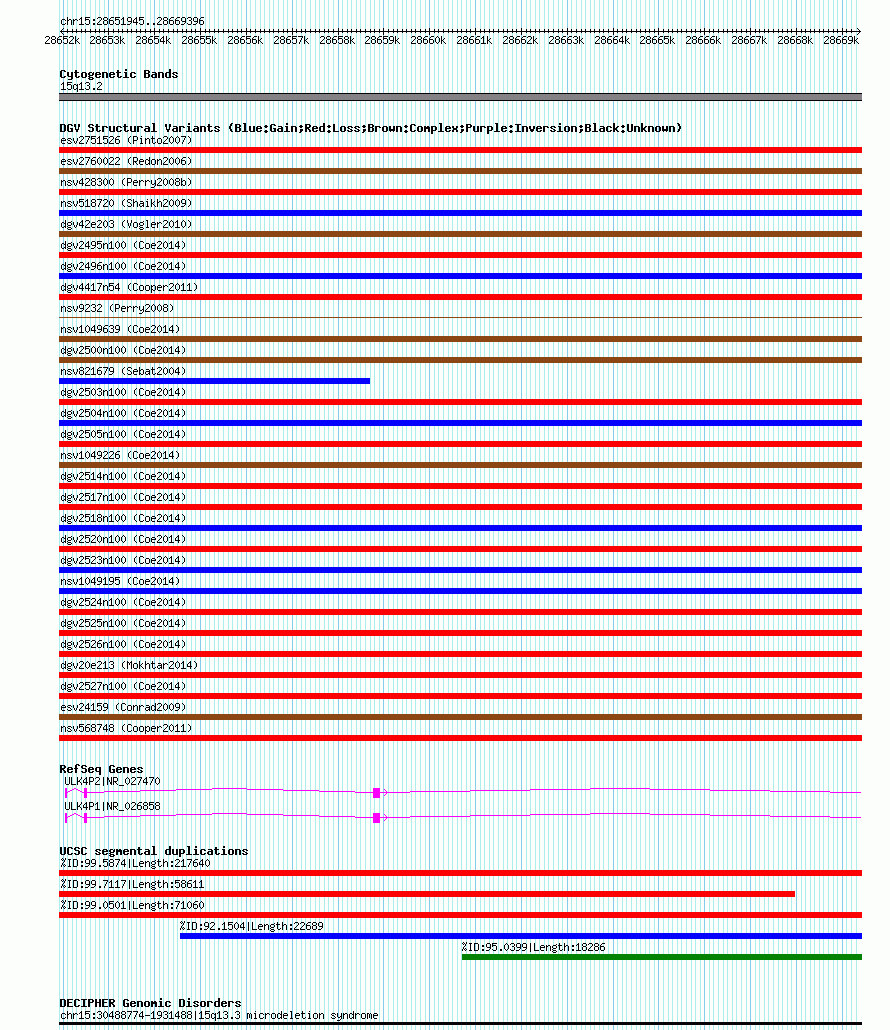Select the dgv20e213 (Mokhtar2014) label
Screen dimensions: 890x1030
coord(129,665)
